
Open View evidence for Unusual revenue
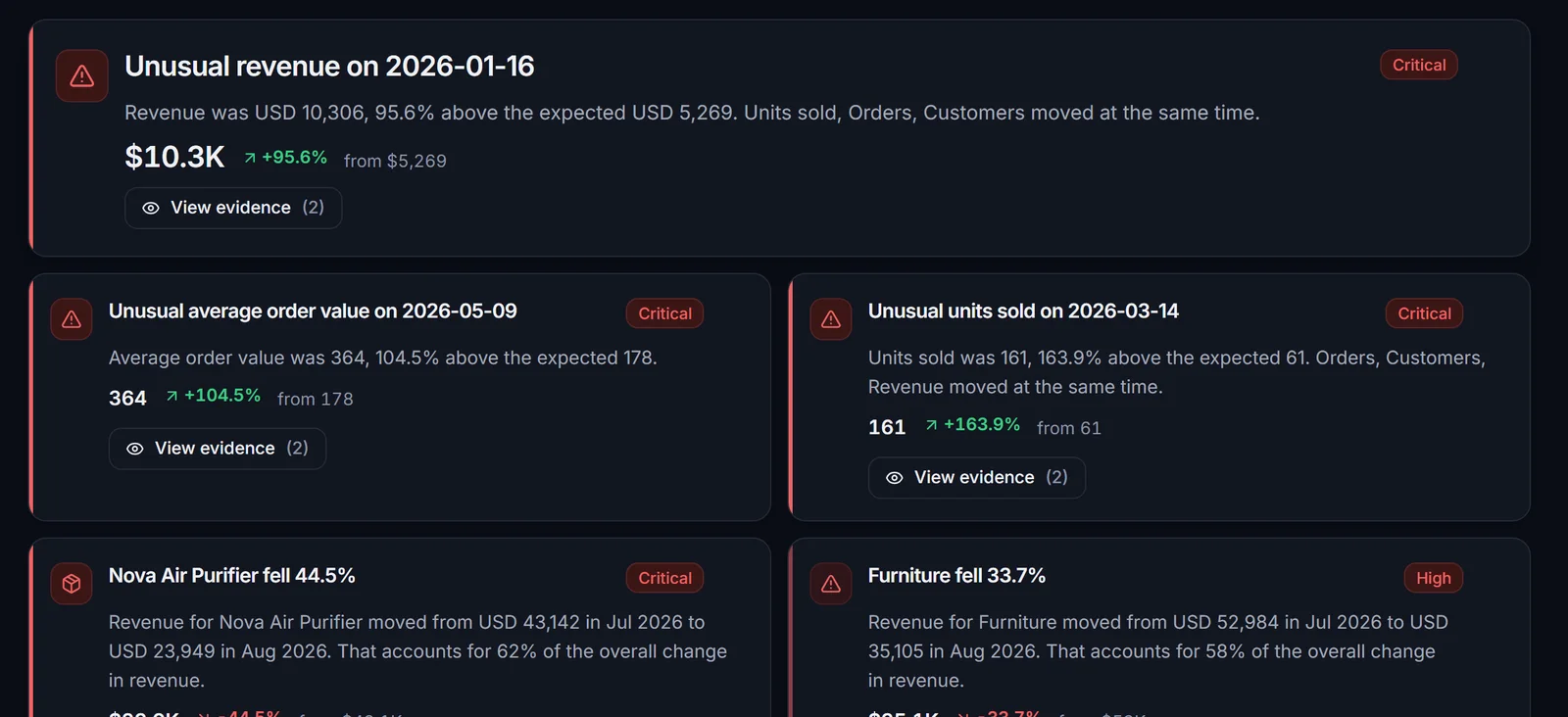[233, 208]
